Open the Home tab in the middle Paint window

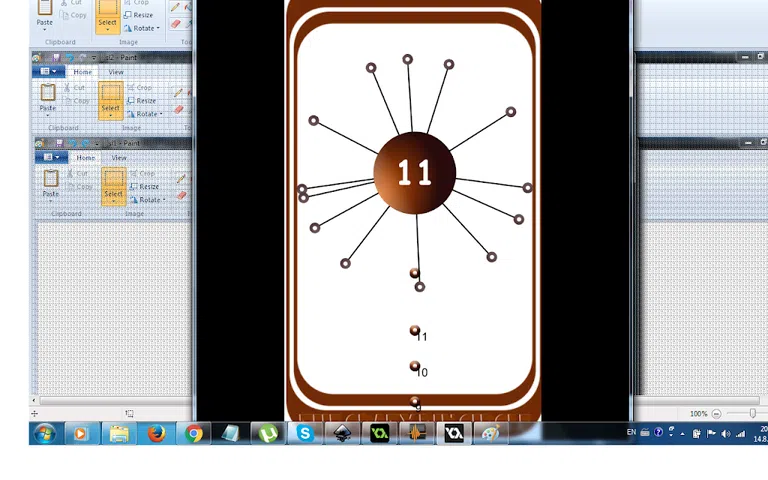coord(82,72)
